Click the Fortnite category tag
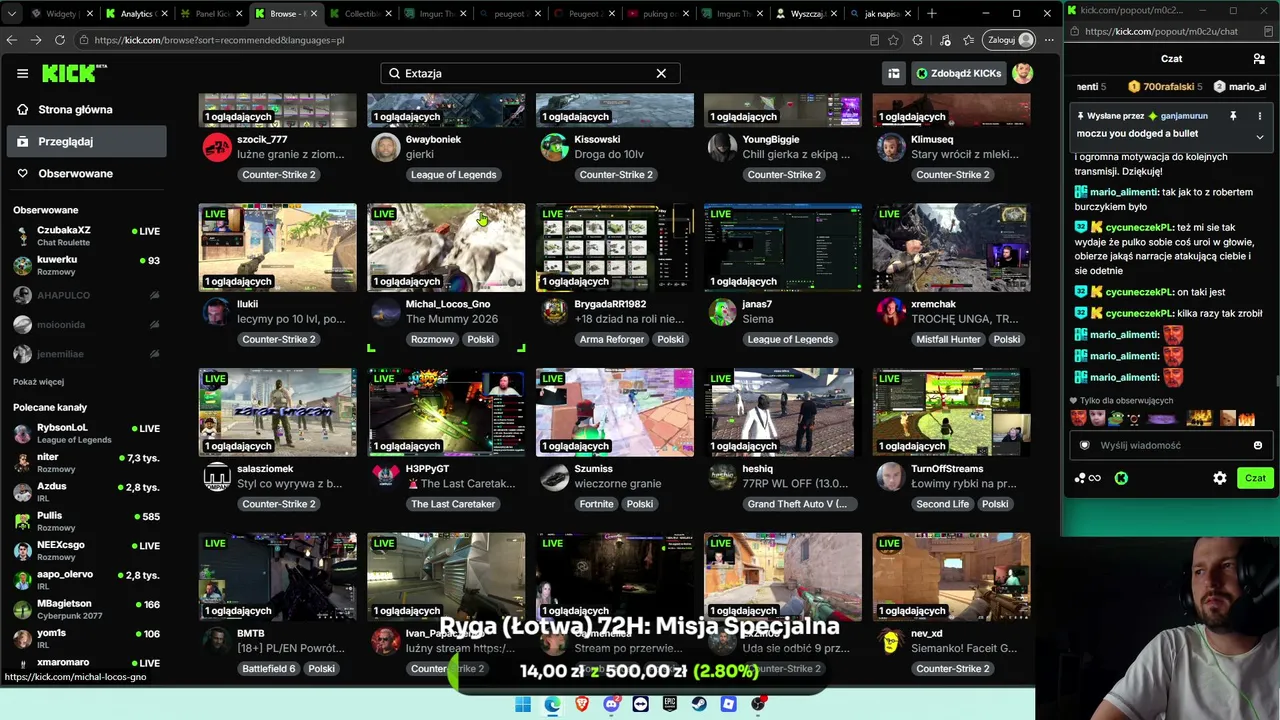Image resolution: width=1280 pixels, height=720 pixels. point(596,504)
